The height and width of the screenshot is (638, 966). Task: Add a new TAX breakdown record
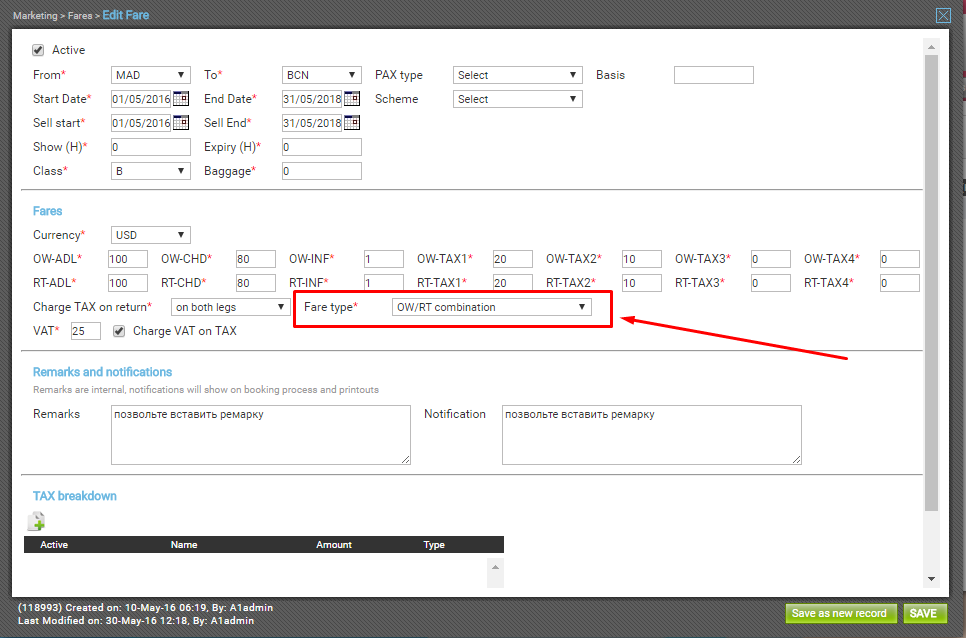coord(36,522)
